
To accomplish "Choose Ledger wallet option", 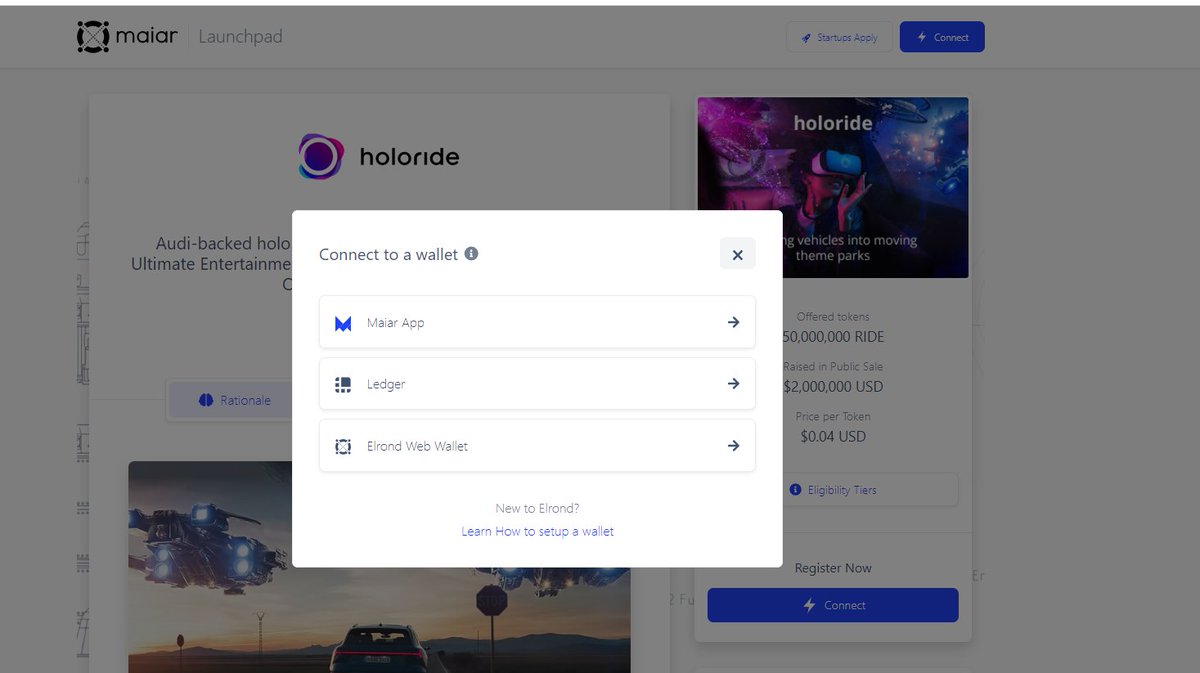I will (x=537, y=384).
